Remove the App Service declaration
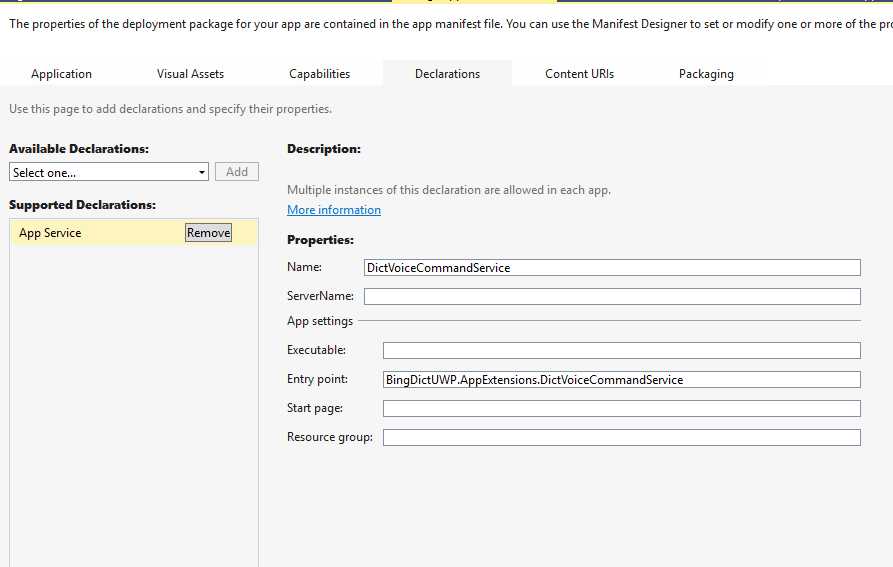This screenshot has width=893, height=567. (208, 233)
